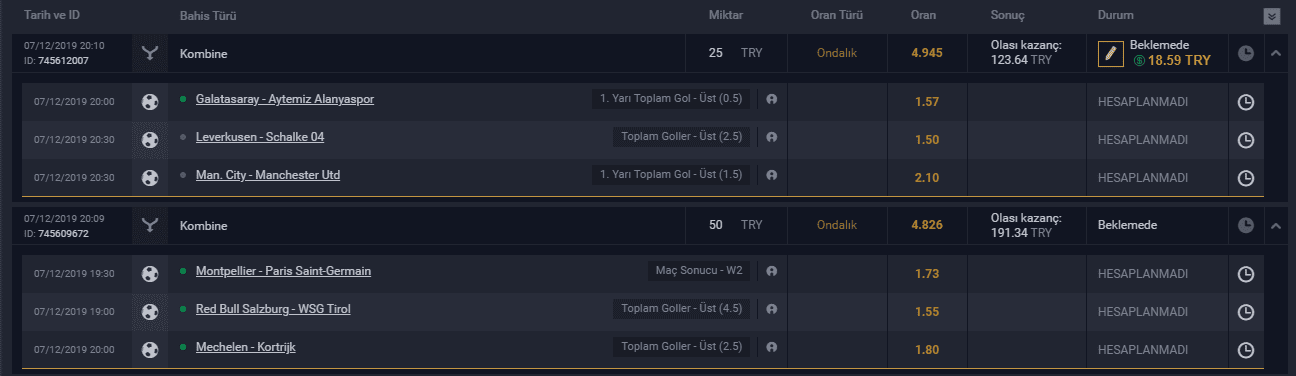Viewport: 1296px width, 376px height.
Task: Click 1.80 odds for Mechelen - Kortrijk
Action: (927, 349)
